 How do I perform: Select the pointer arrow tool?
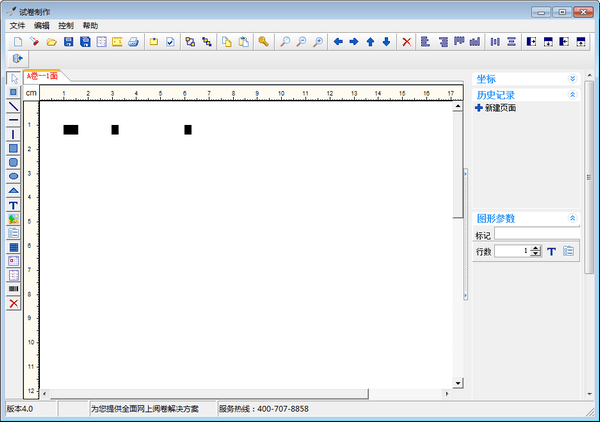coord(13,78)
